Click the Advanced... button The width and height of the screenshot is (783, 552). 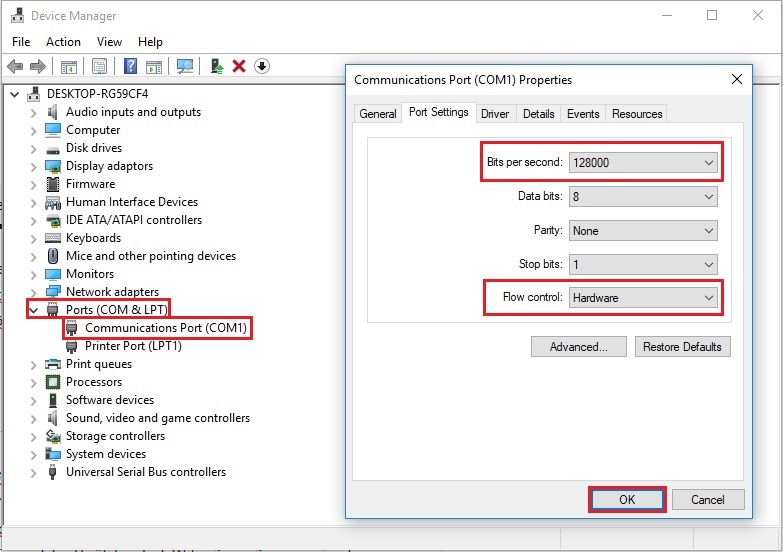579,347
